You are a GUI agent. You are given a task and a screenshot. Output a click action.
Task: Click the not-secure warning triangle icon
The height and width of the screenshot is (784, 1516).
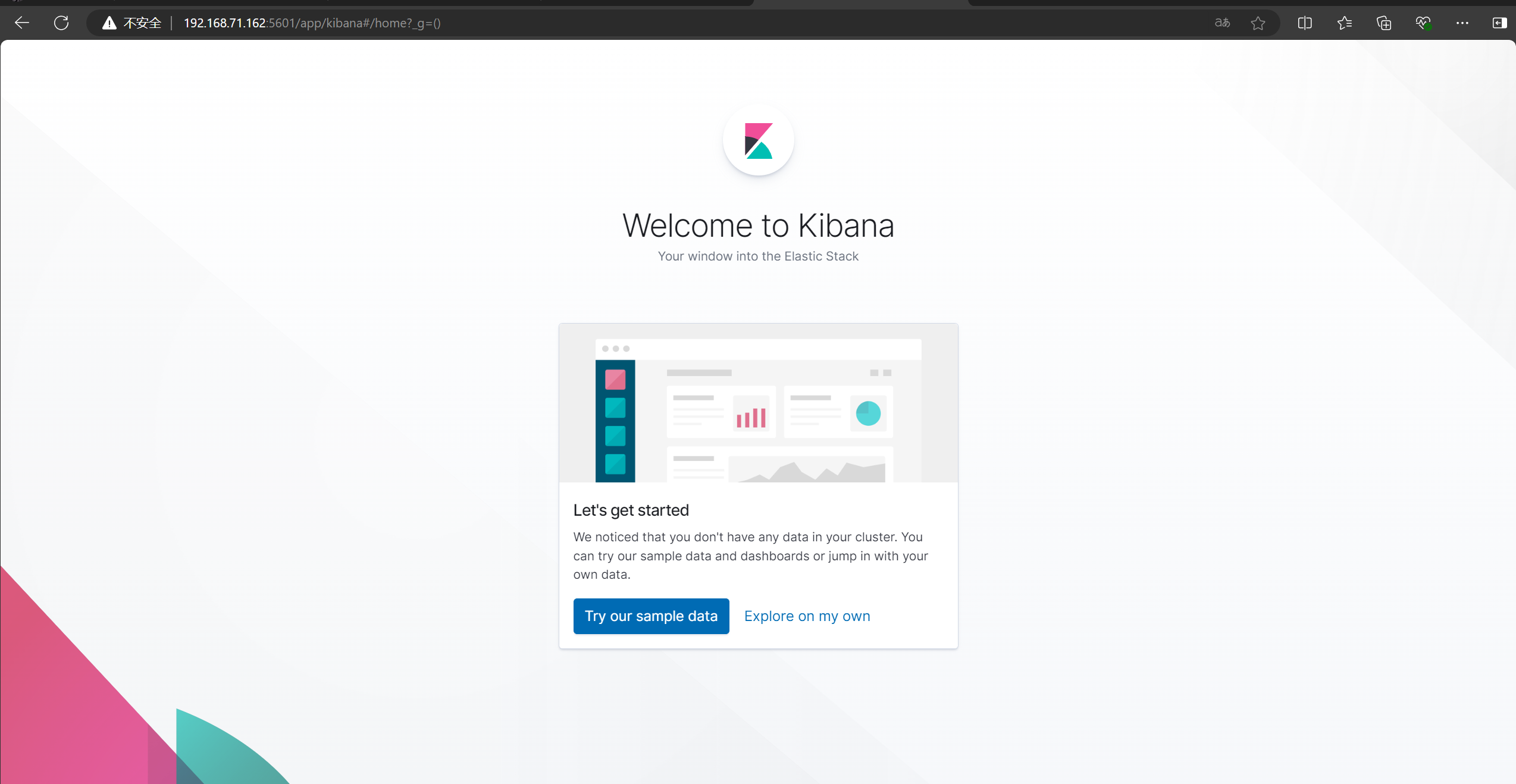tap(109, 23)
